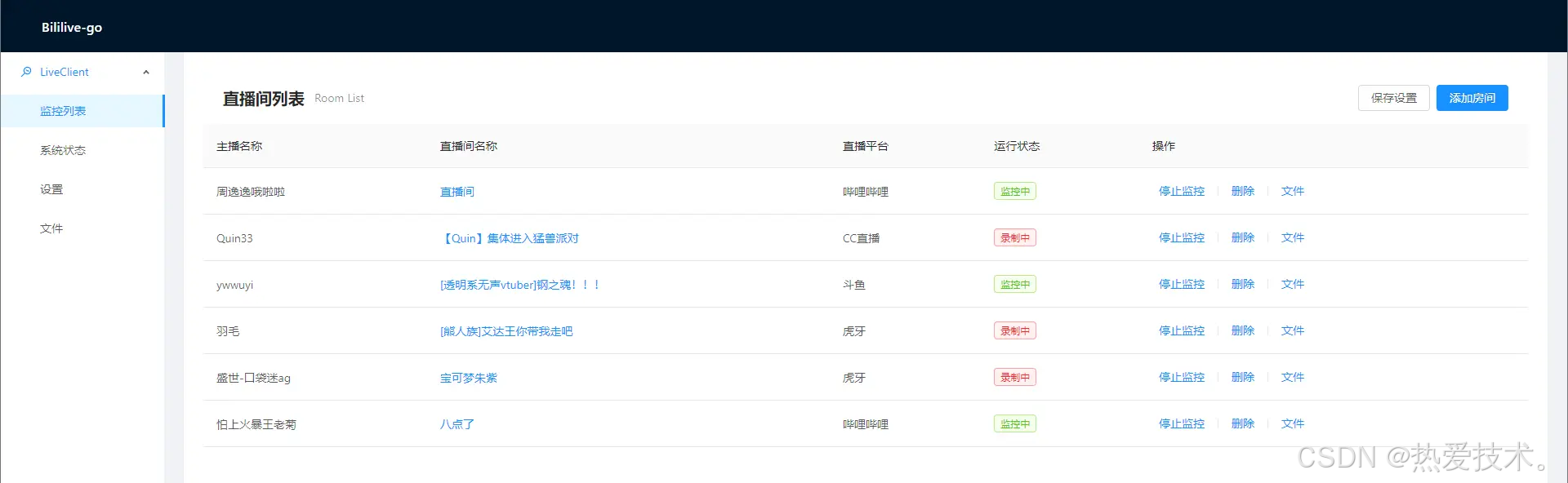
Task: Open the [透明系无声vtuber]钢之魂 room link
Action: pos(520,285)
